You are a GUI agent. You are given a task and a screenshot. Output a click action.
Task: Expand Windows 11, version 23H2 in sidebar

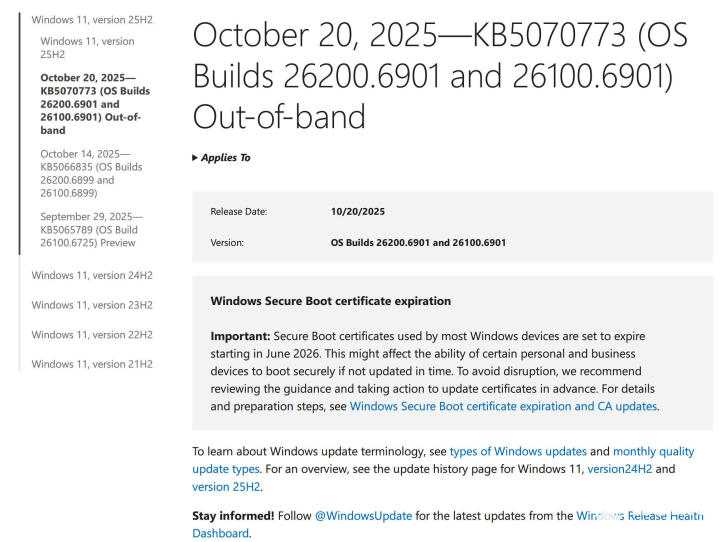pyautogui.click(x=92, y=305)
